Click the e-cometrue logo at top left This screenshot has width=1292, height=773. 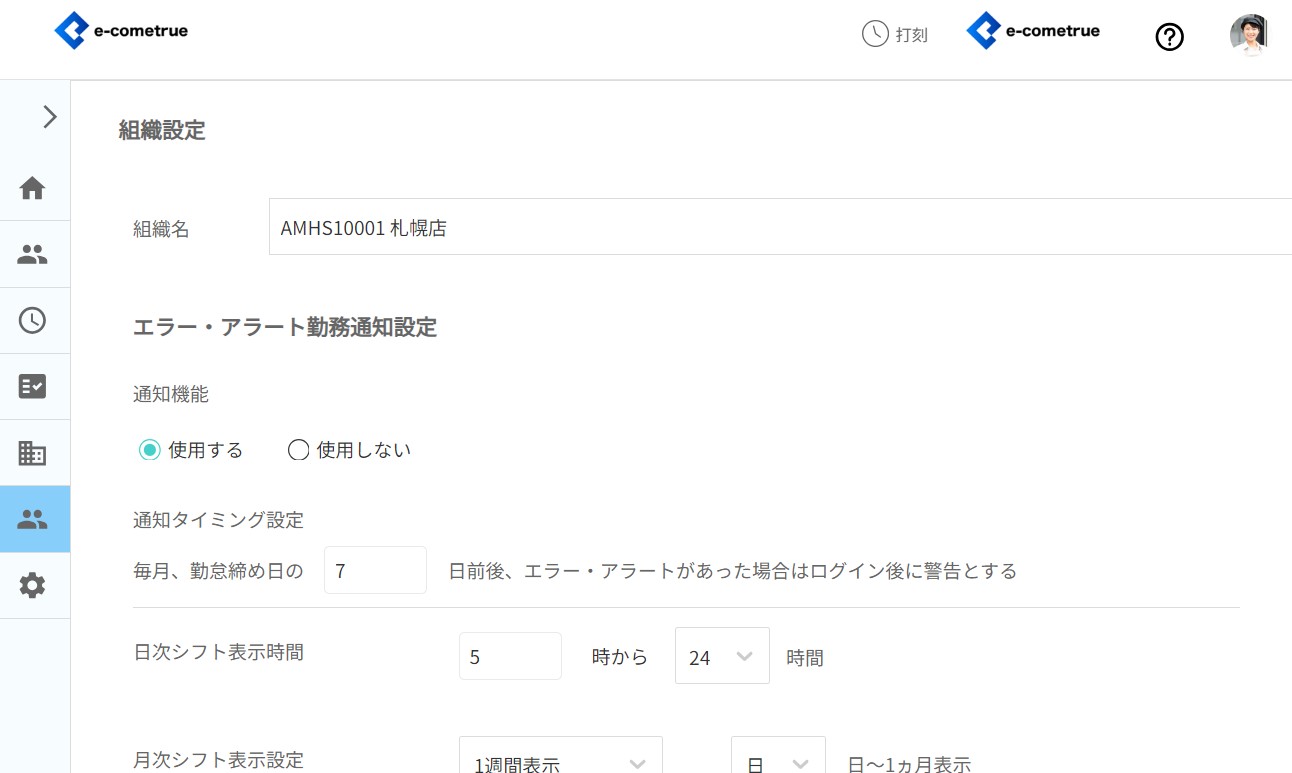121,31
